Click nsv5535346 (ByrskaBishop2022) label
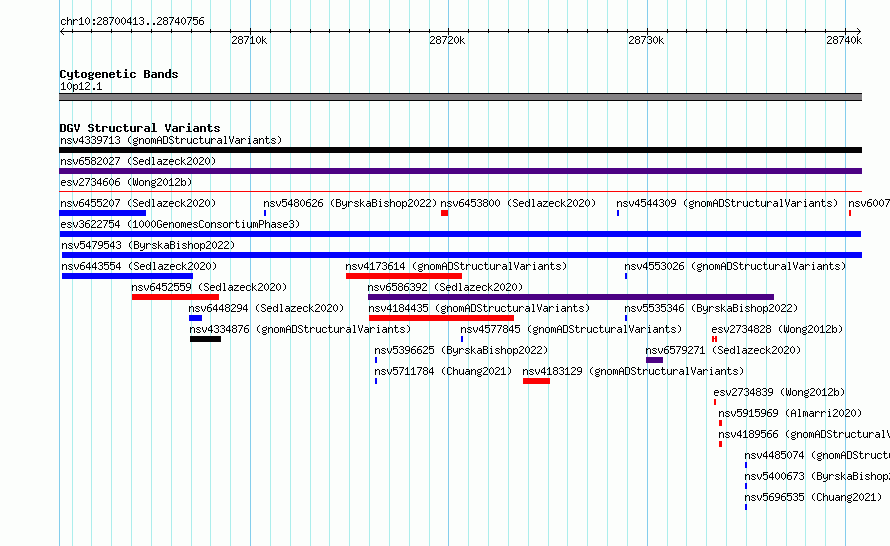 (711, 308)
